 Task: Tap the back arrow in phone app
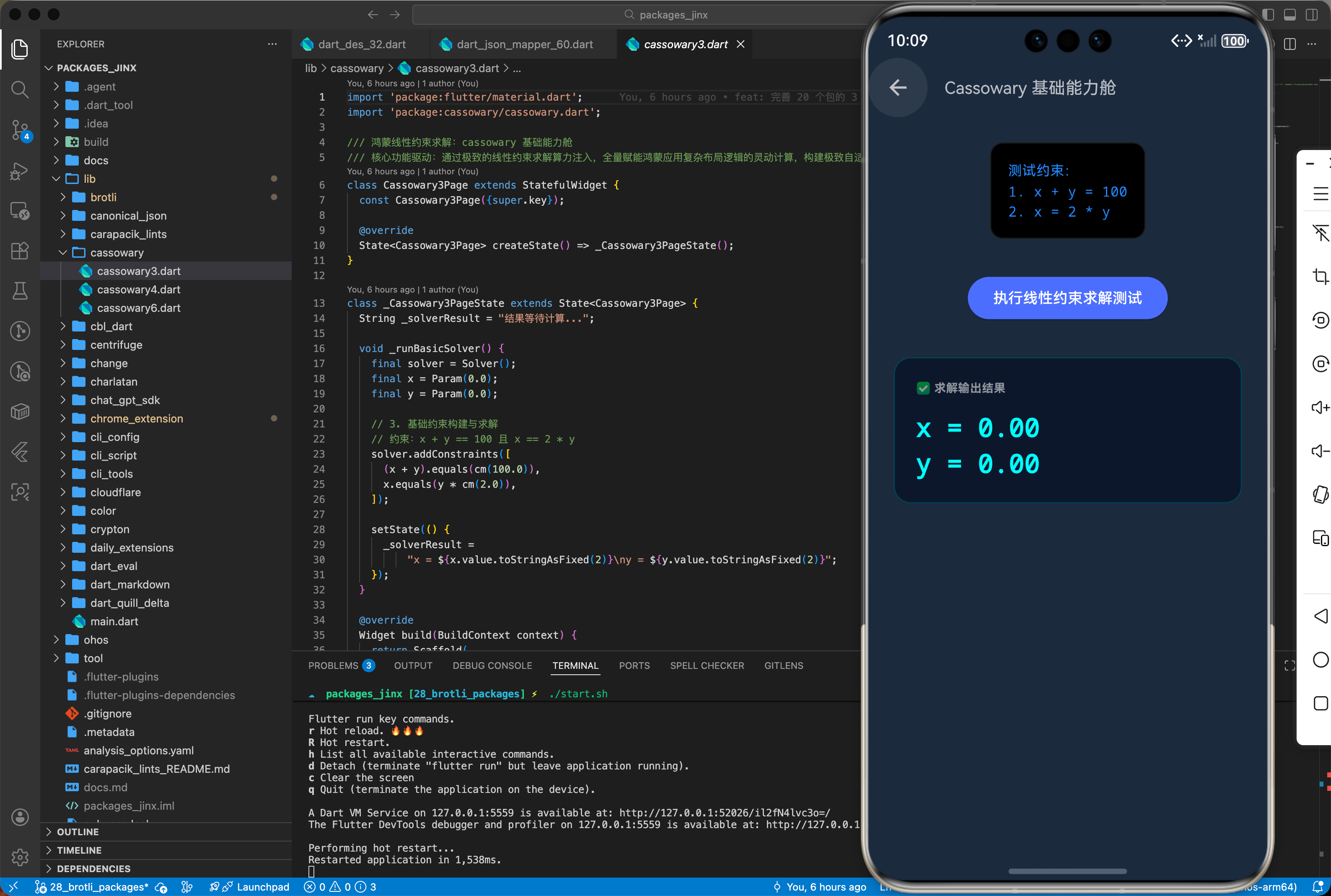(898, 88)
